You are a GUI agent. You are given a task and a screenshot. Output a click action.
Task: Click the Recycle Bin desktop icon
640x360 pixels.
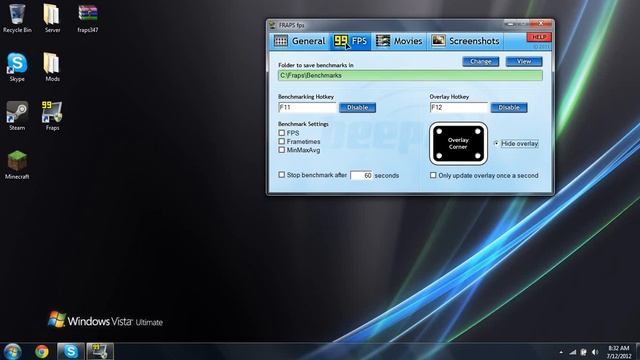pyautogui.click(x=17, y=18)
